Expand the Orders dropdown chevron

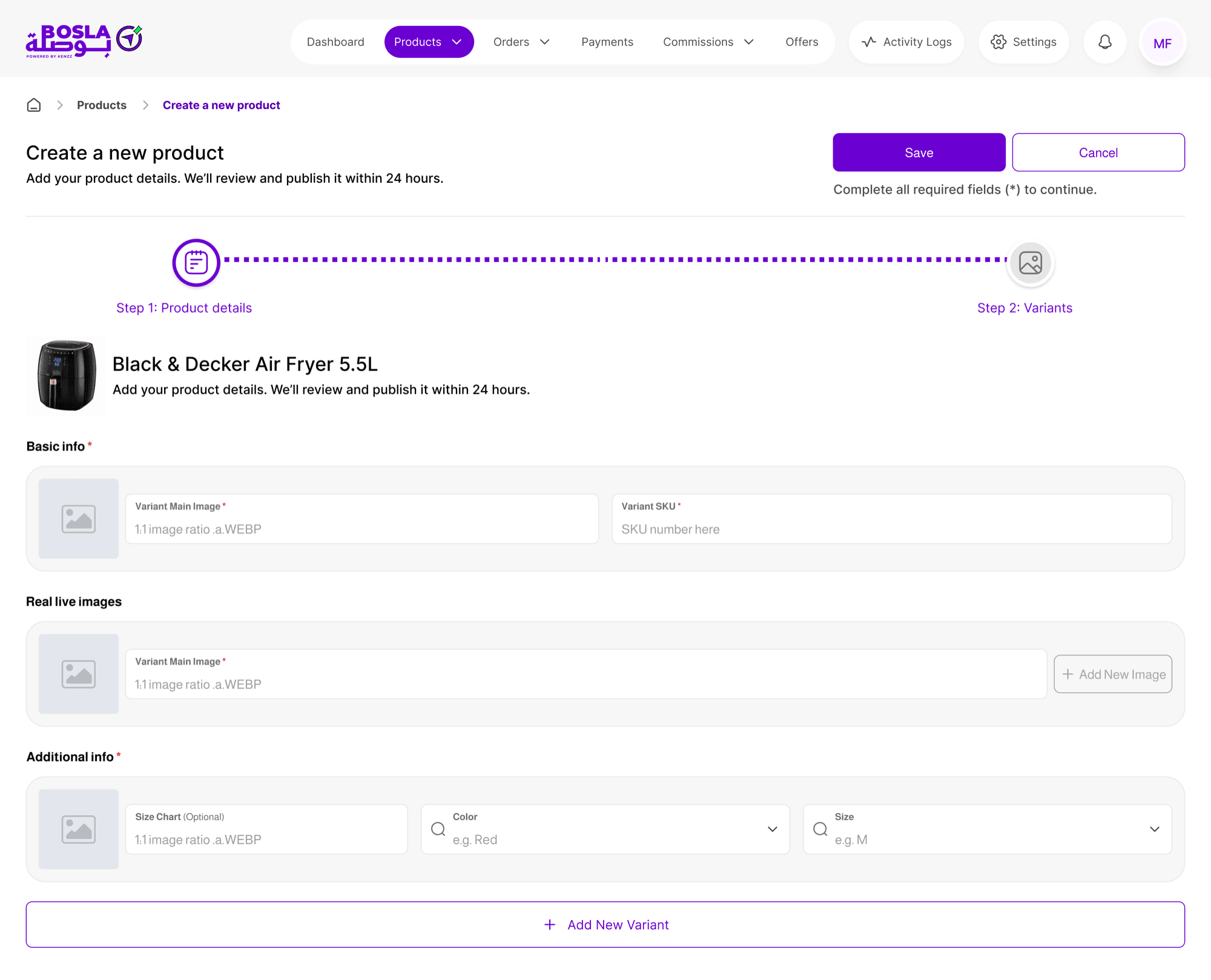tap(545, 42)
